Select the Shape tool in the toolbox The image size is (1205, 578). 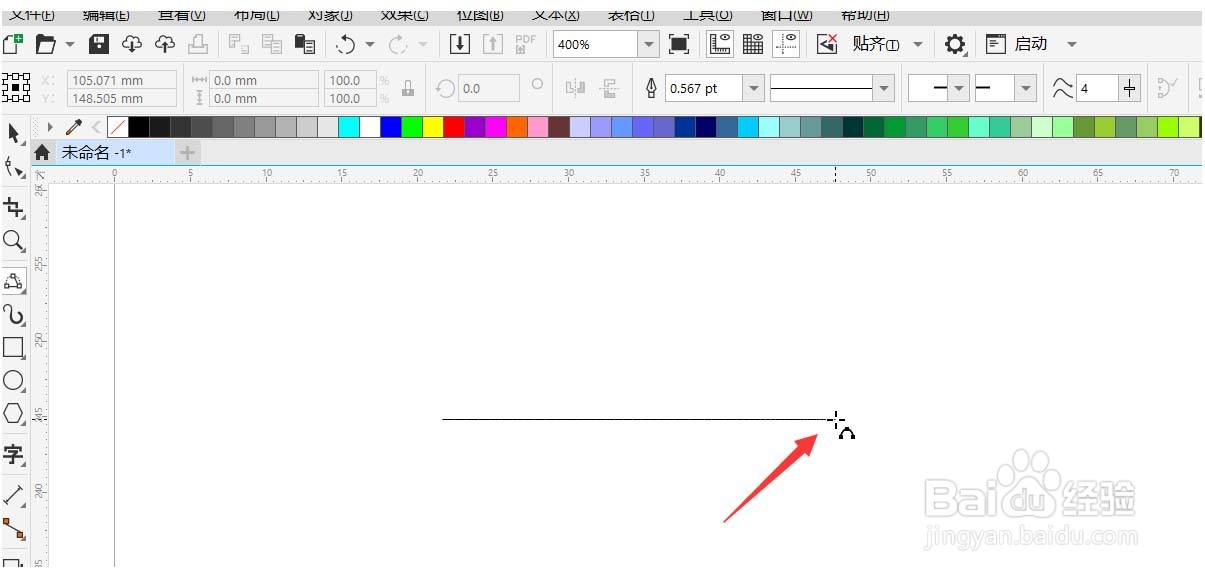pyautogui.click(x=14, y=167)
